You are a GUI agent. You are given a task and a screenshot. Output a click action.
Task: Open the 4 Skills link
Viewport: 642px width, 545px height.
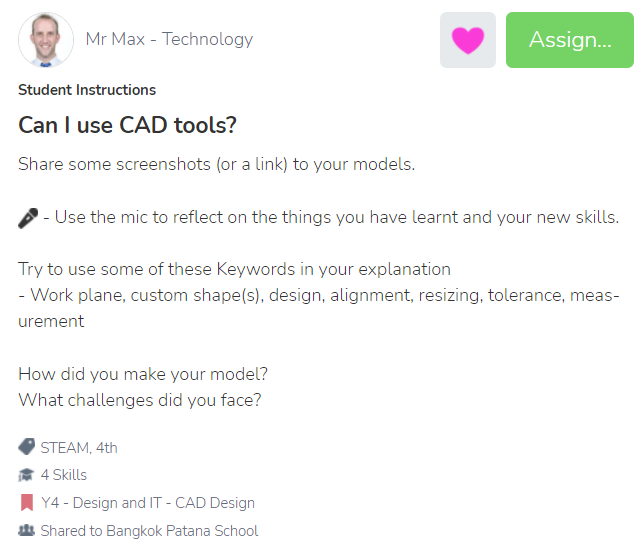tap(63, 475)
